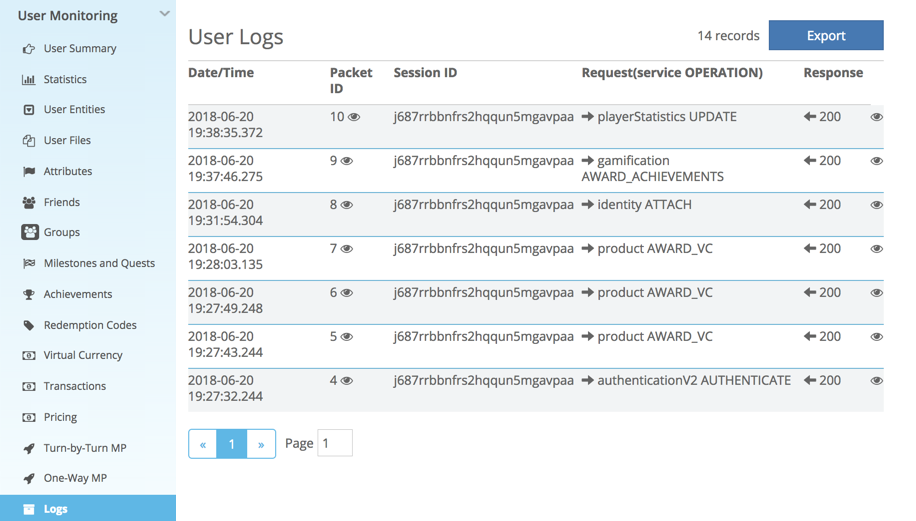Go to previous page of logs

pyautogui.click(x=203, y=444)
